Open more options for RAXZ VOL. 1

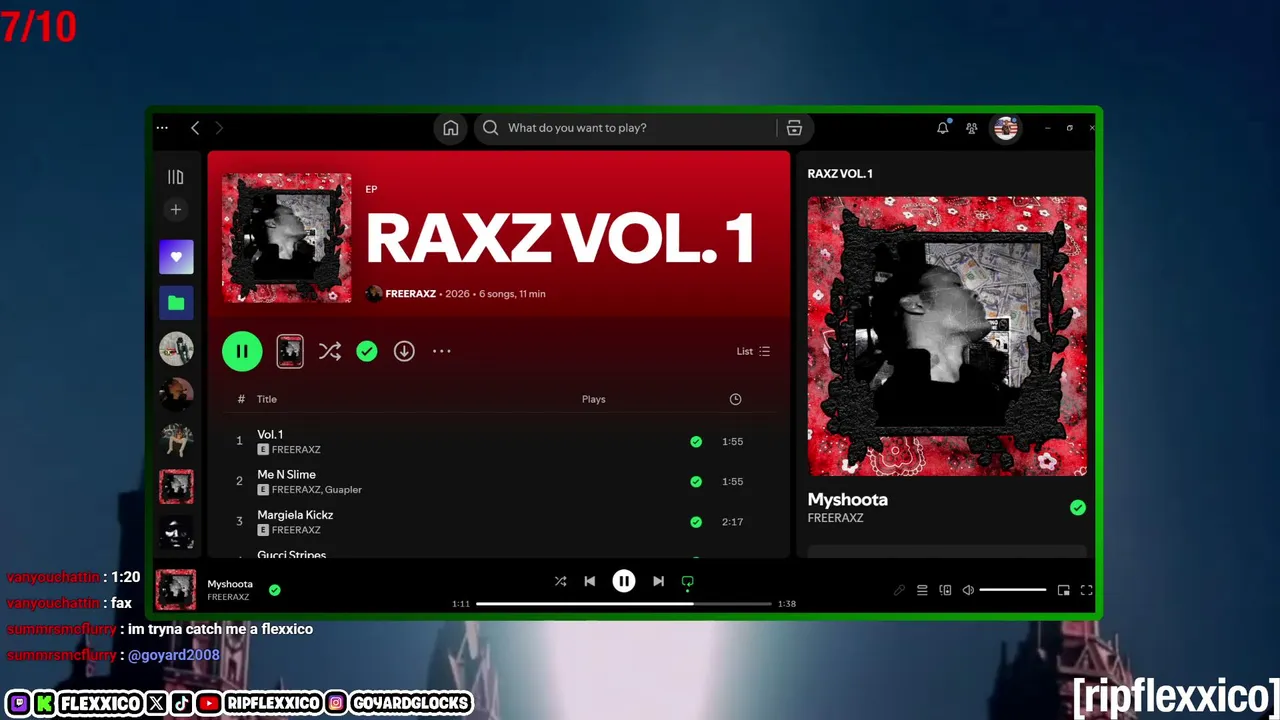click(442, 351)
